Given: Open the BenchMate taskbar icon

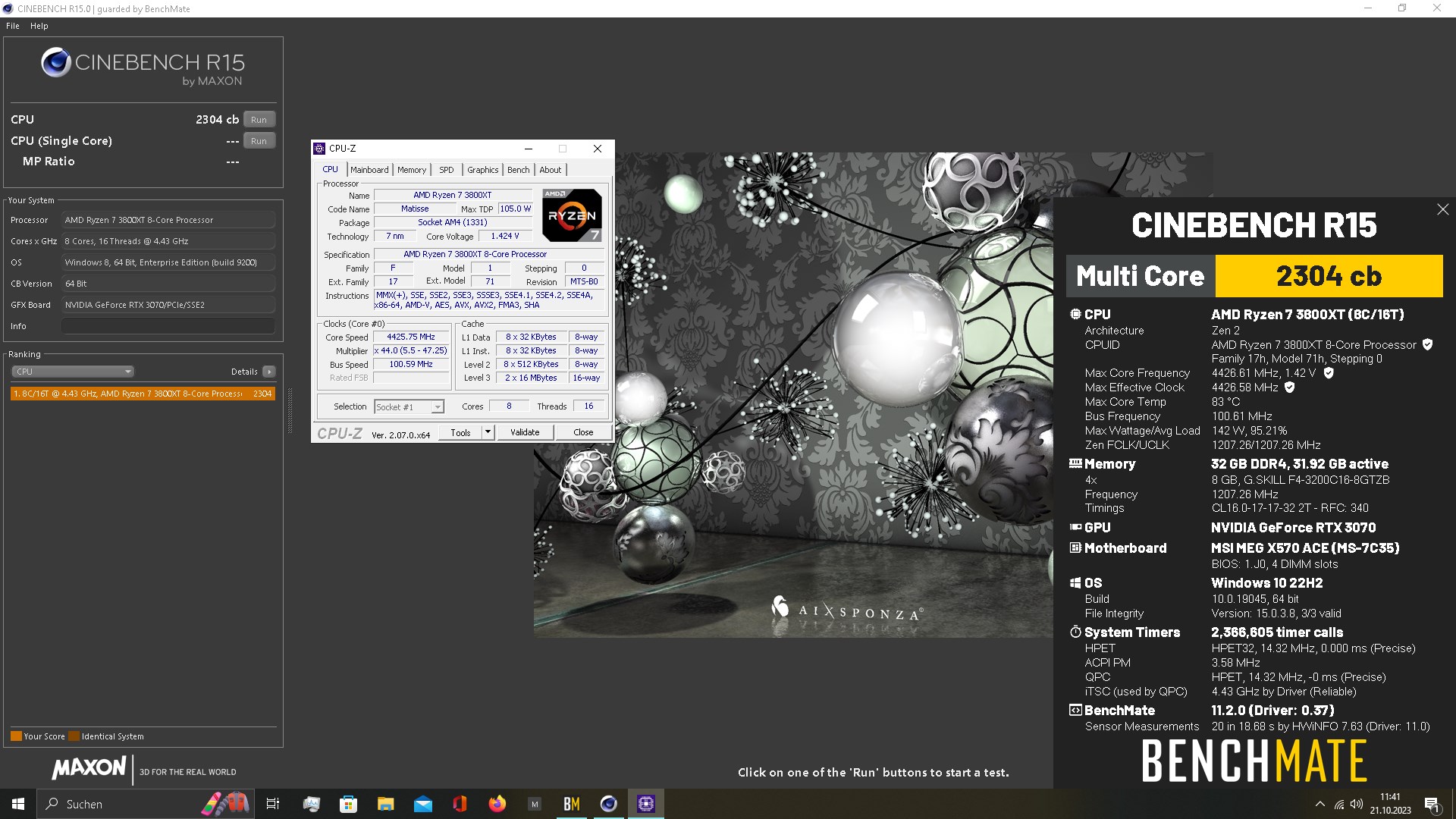Looking at the screenshot, I should coord(571,804).
